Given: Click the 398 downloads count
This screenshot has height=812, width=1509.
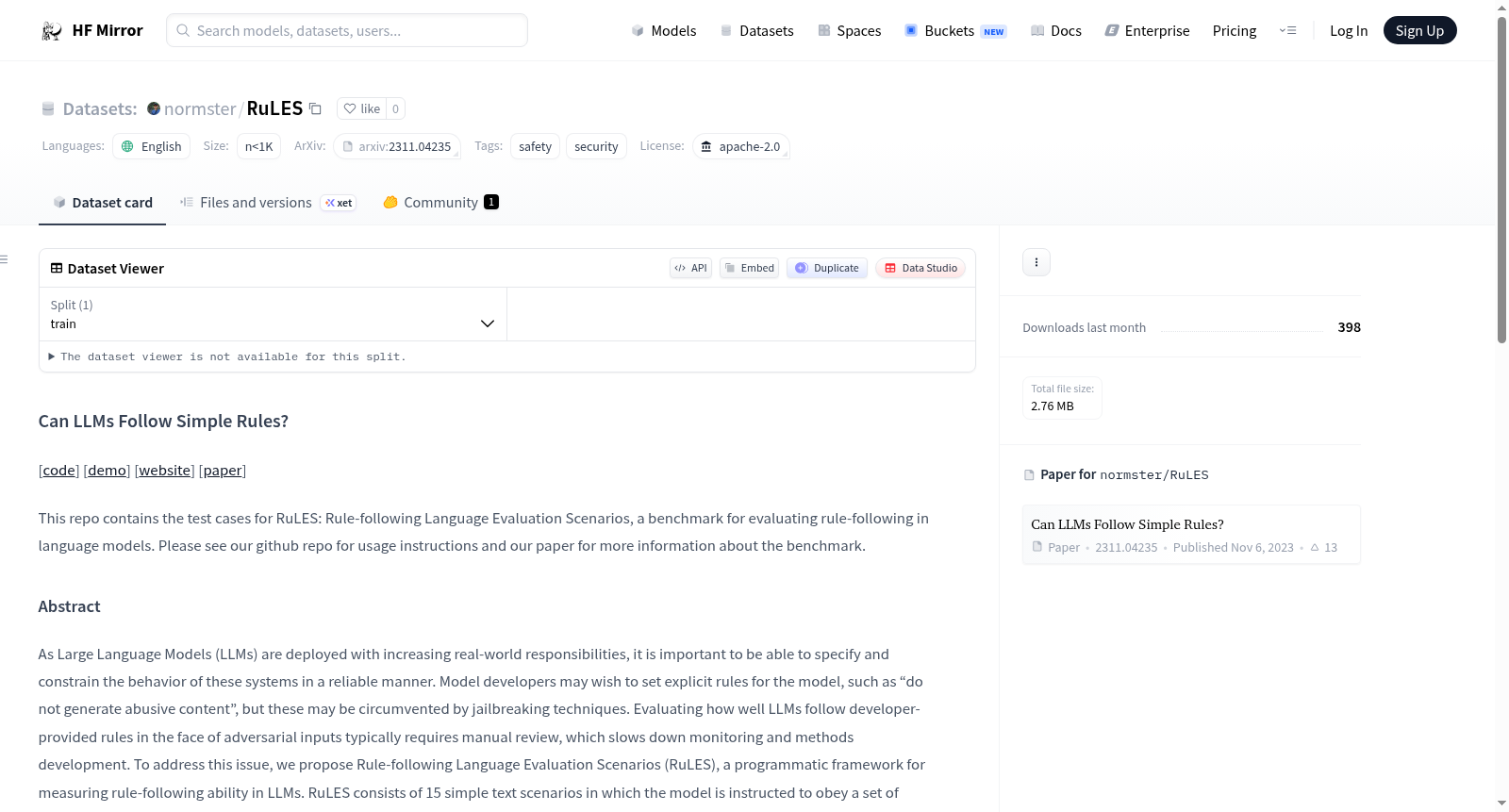Looking at the screenshot, I should click(x=1350, y=327).
